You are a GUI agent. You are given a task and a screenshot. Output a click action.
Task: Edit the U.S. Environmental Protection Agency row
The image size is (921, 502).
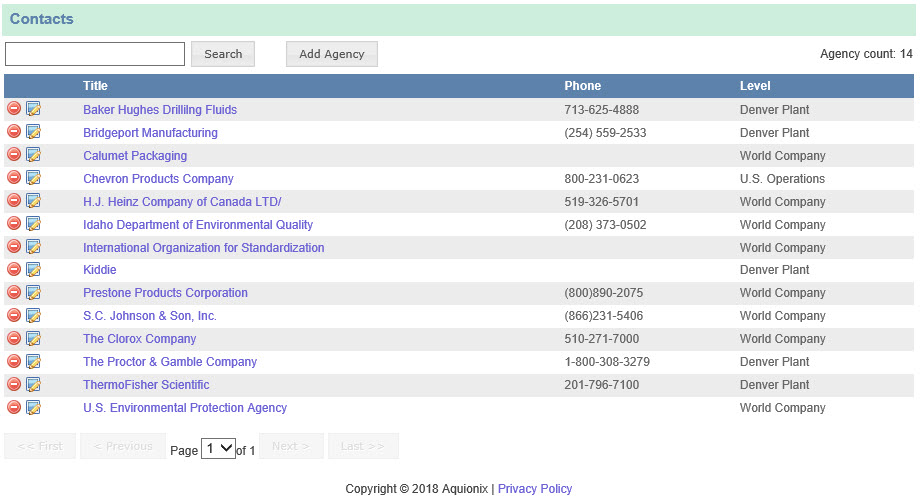(33, 407)
